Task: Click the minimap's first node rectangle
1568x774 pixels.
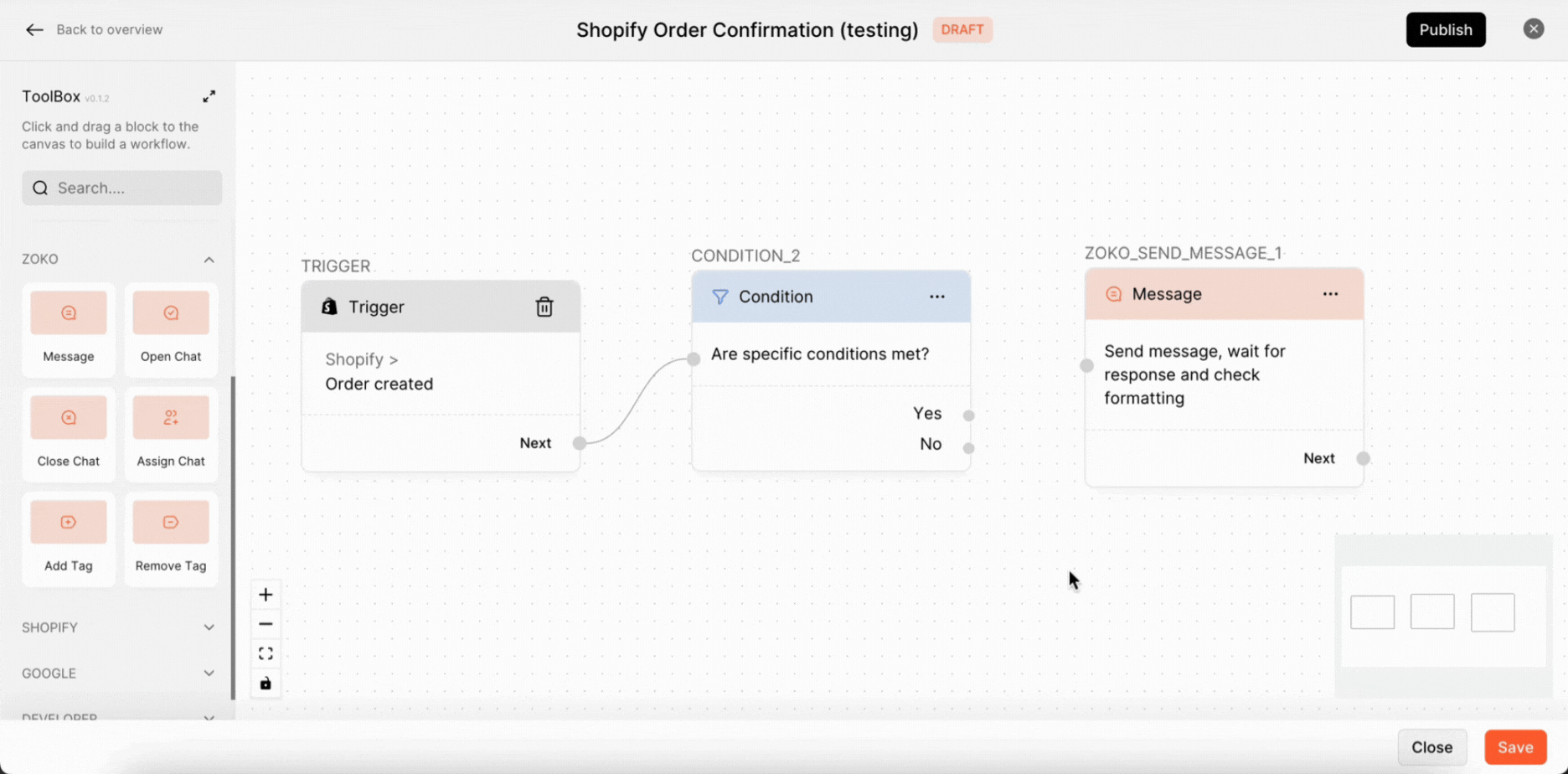Action: click(1372, 612)
